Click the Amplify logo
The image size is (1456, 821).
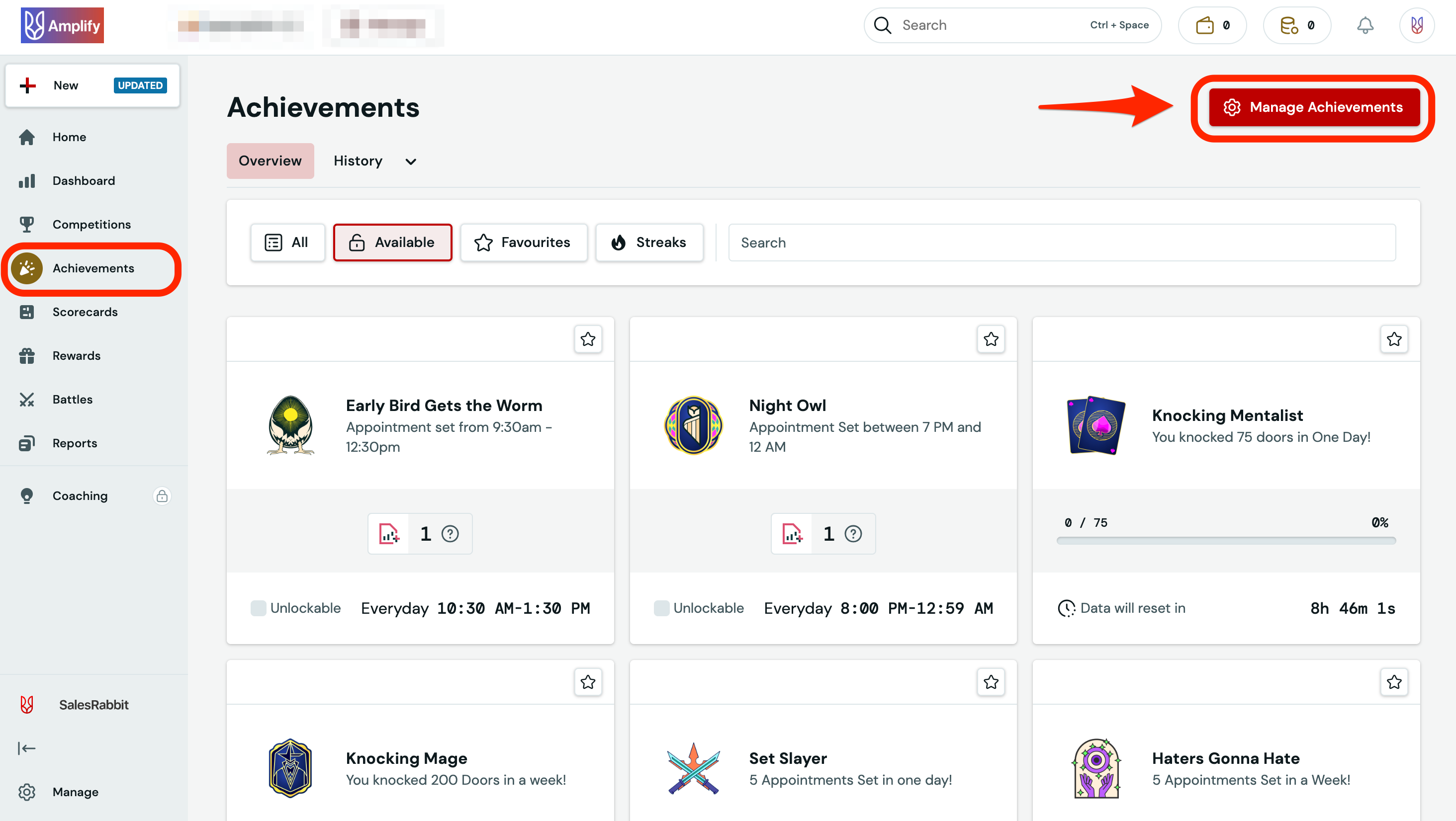tap(62, 25)
